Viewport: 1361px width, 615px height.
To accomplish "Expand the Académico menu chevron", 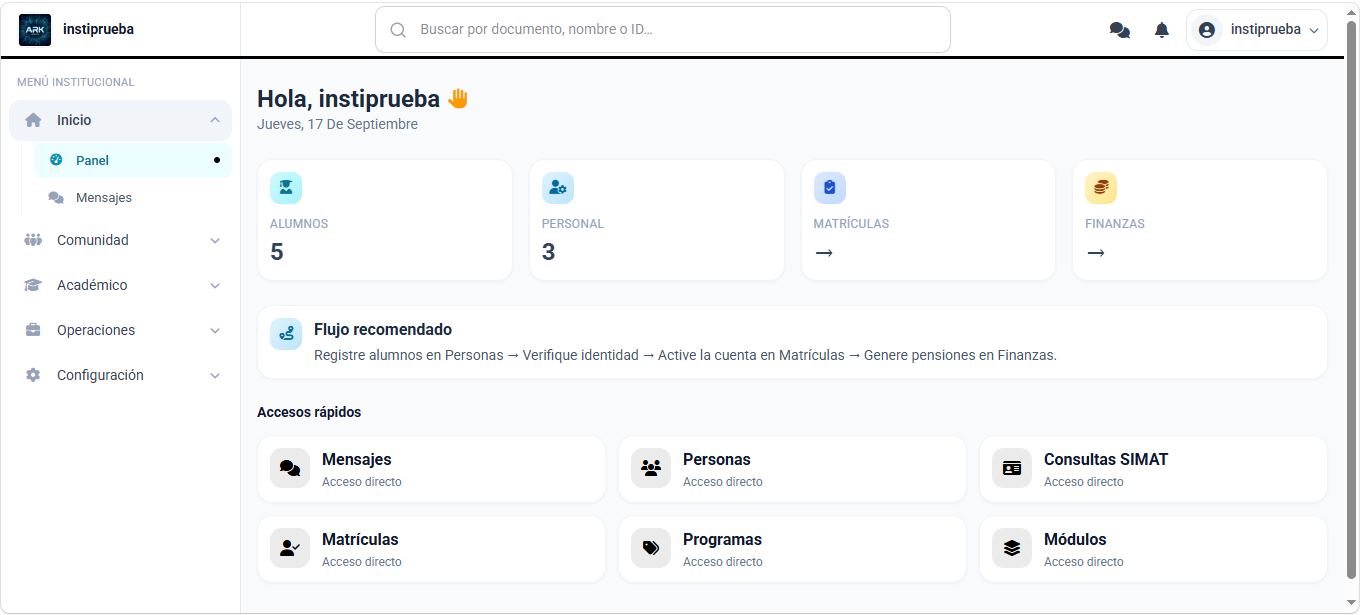I will coord(215,285).
